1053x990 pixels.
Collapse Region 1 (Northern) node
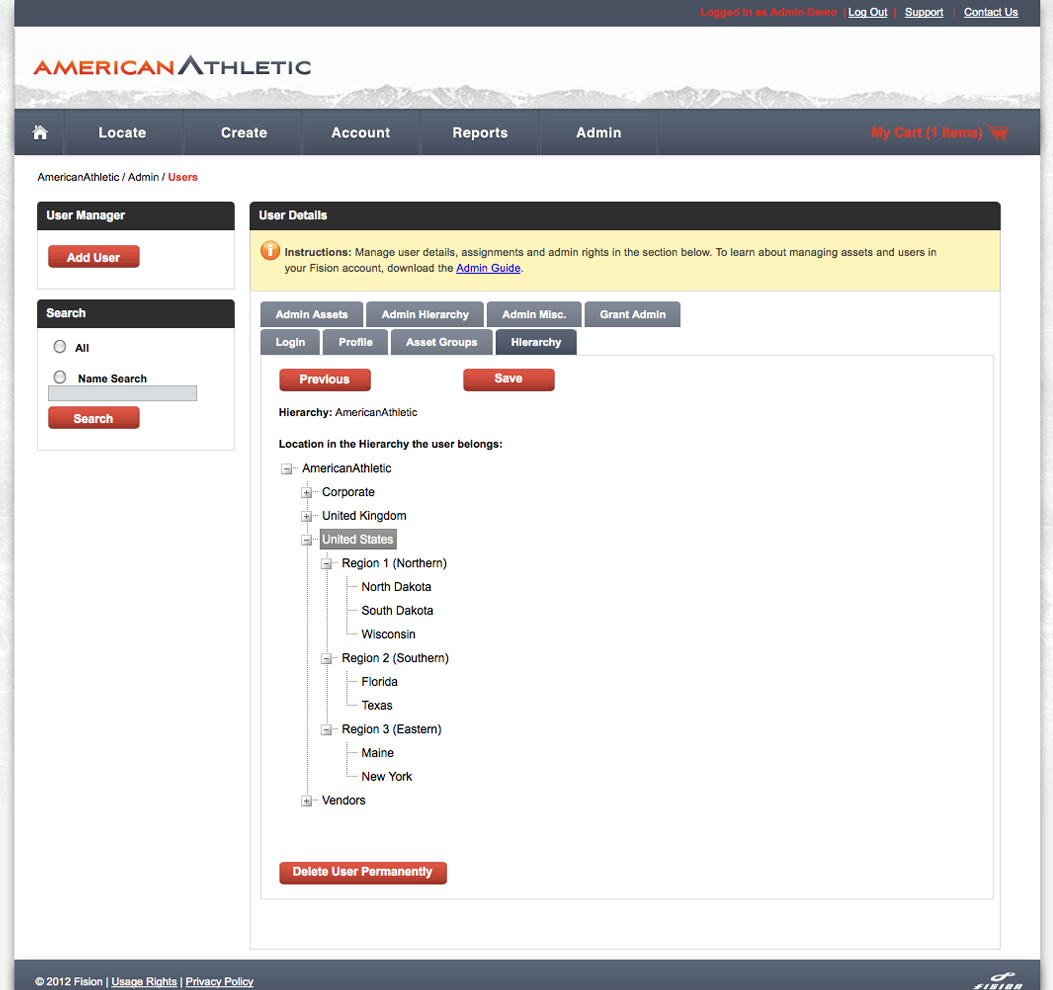point(326,564)
